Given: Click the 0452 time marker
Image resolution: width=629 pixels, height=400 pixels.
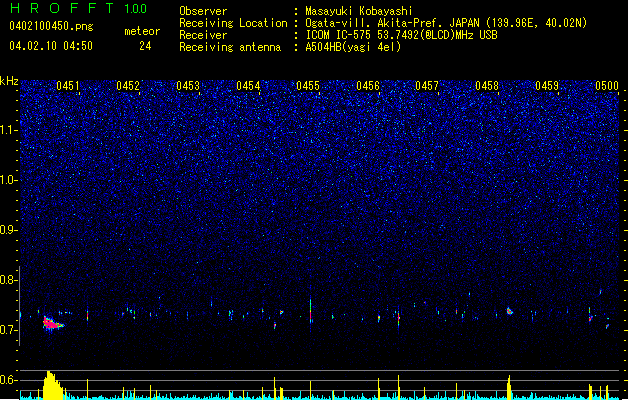Looking at the screenshot, I should [128, 86].
